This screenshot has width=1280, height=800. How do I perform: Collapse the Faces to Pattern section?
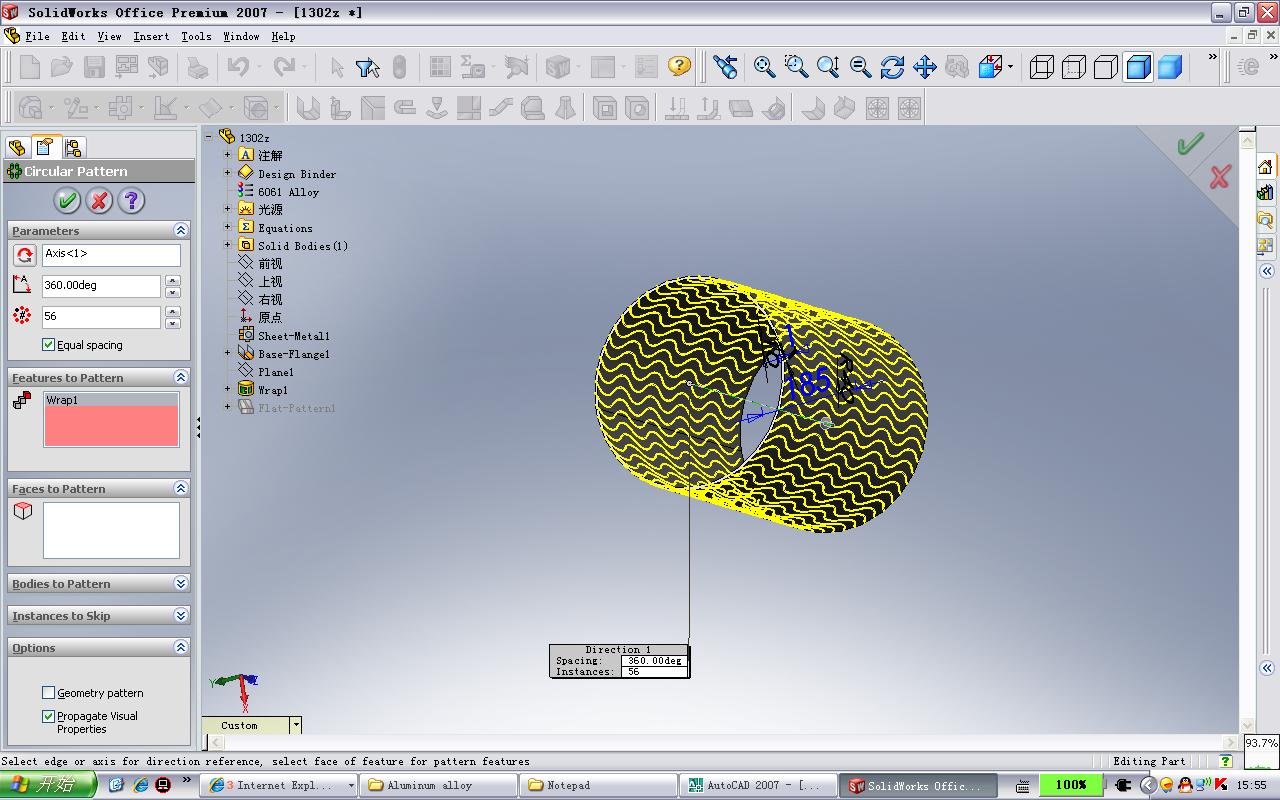(x=180, y=488)
